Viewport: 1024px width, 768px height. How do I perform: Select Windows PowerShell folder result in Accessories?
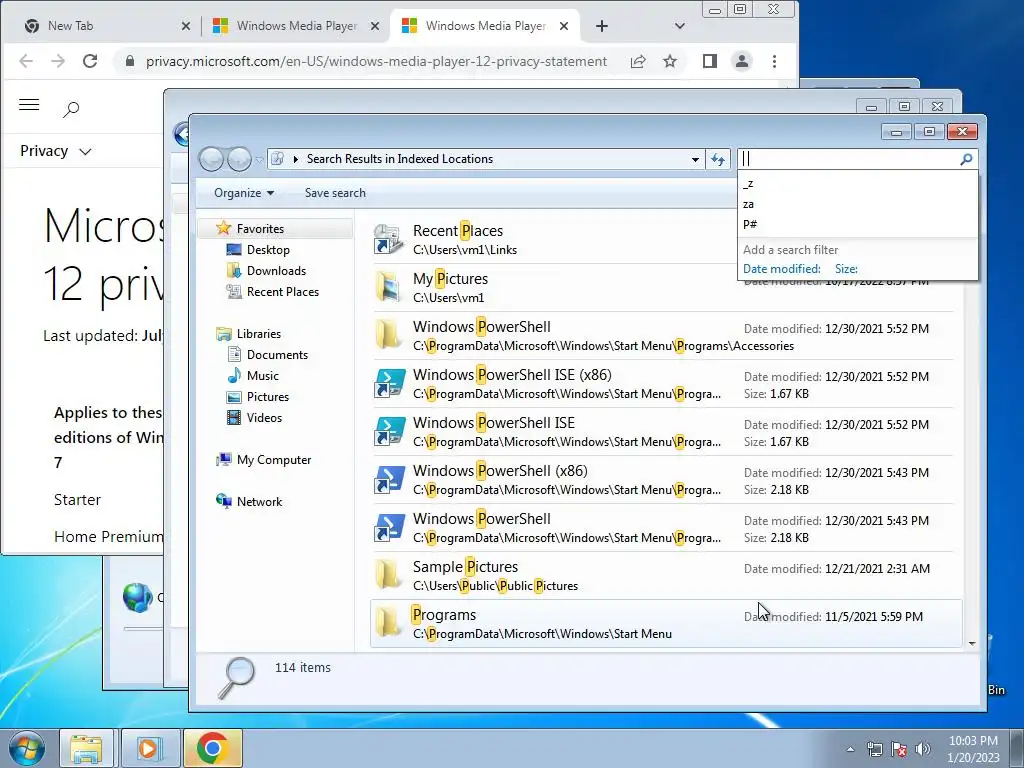click(x=665, y=336)
